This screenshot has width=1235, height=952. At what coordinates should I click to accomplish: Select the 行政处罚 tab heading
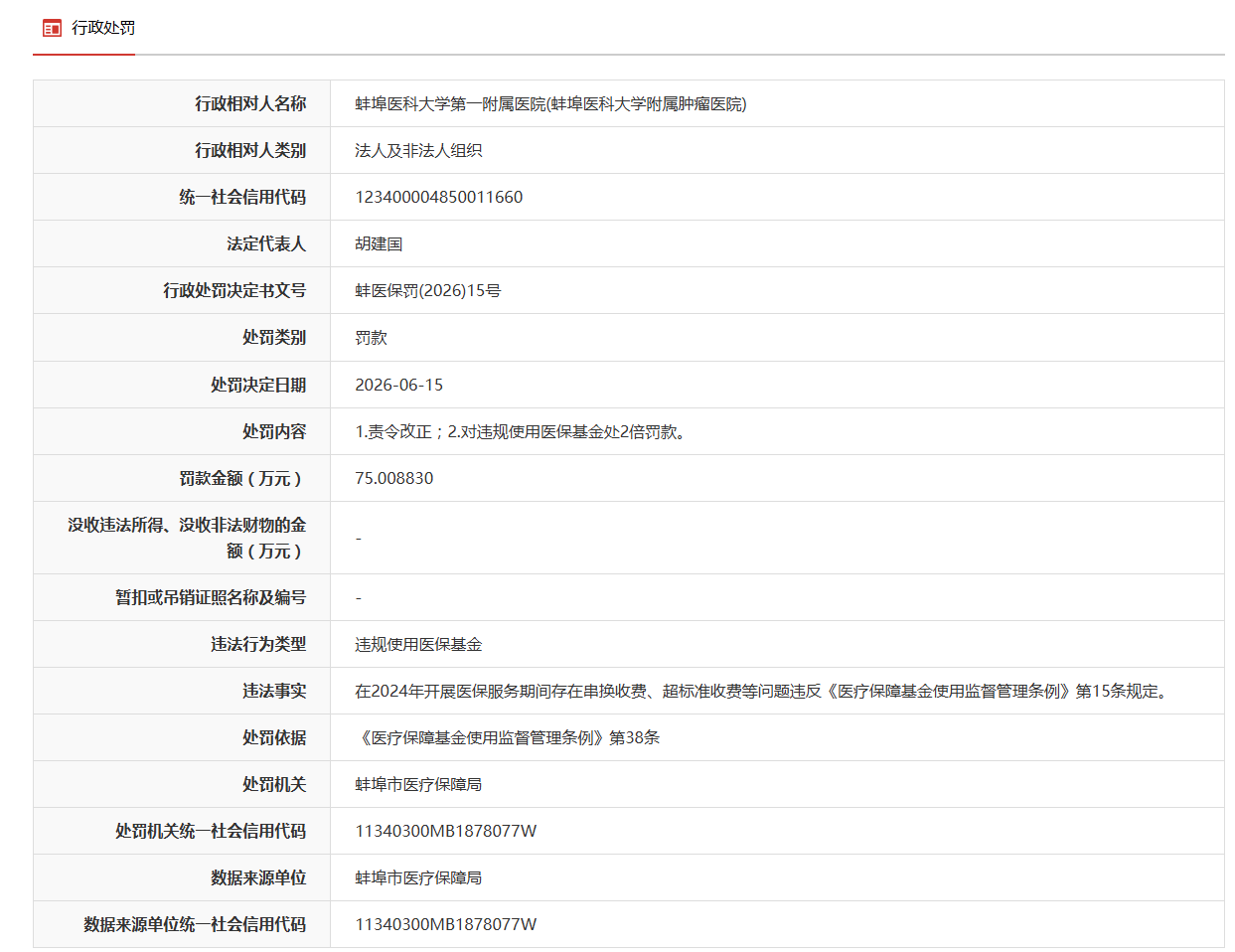point(103,28)
